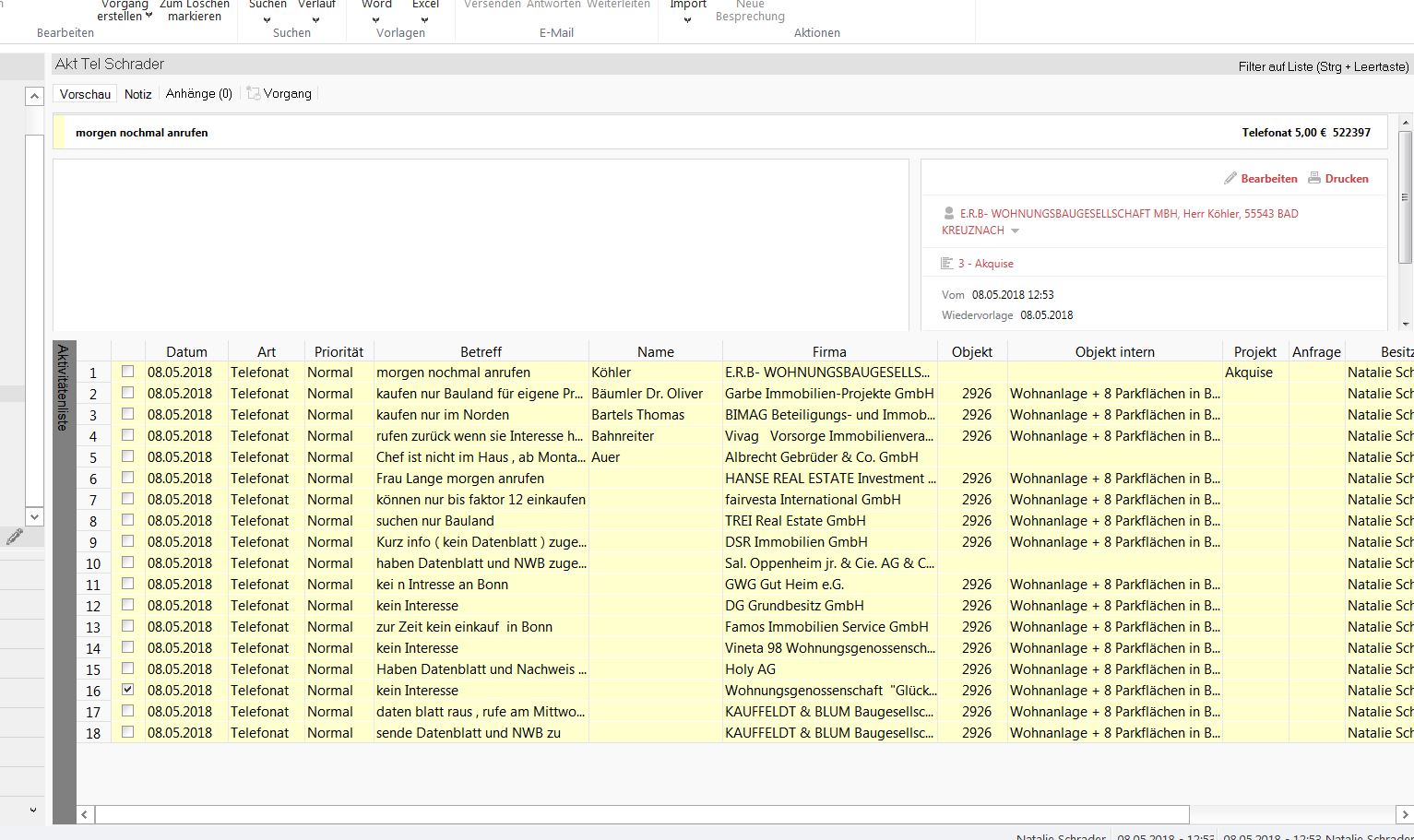Tick the checkbox in row 18
This screenshot has width=1414, height=840.
128,732
